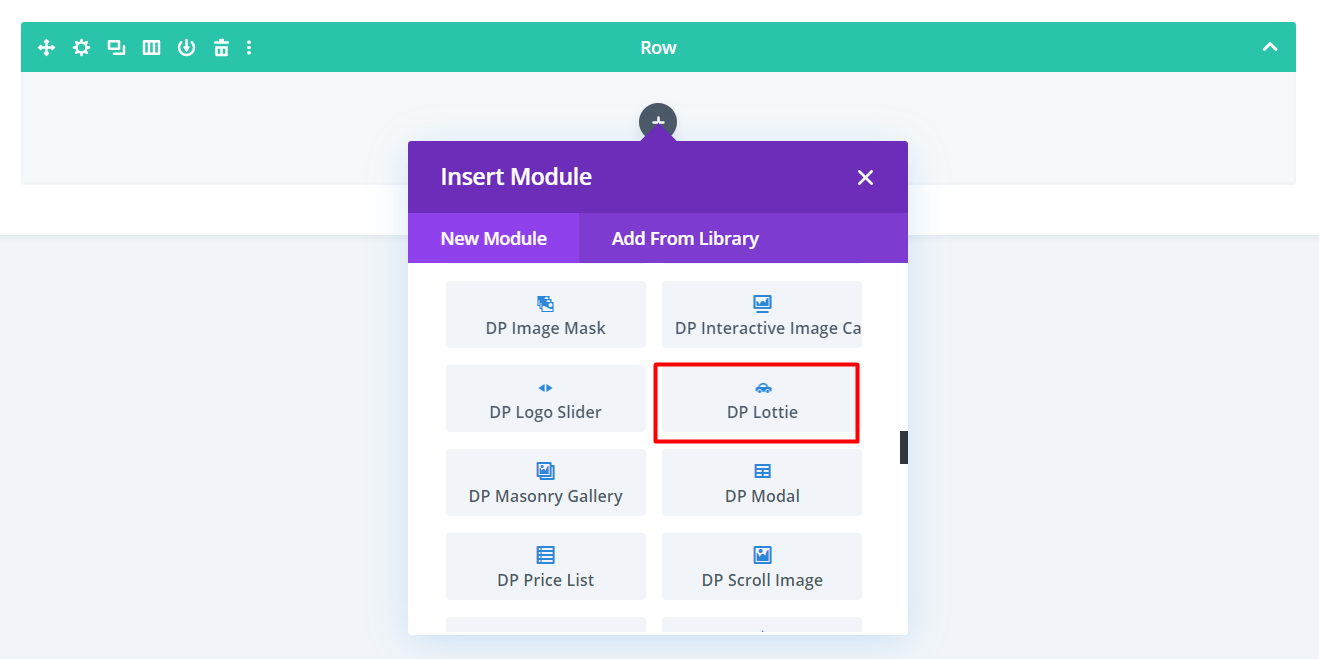Switch to the New Module tab
Image resolution: width=1319 pixels, height=659 pixels.
pyautogui.click(x=493, y=238)
